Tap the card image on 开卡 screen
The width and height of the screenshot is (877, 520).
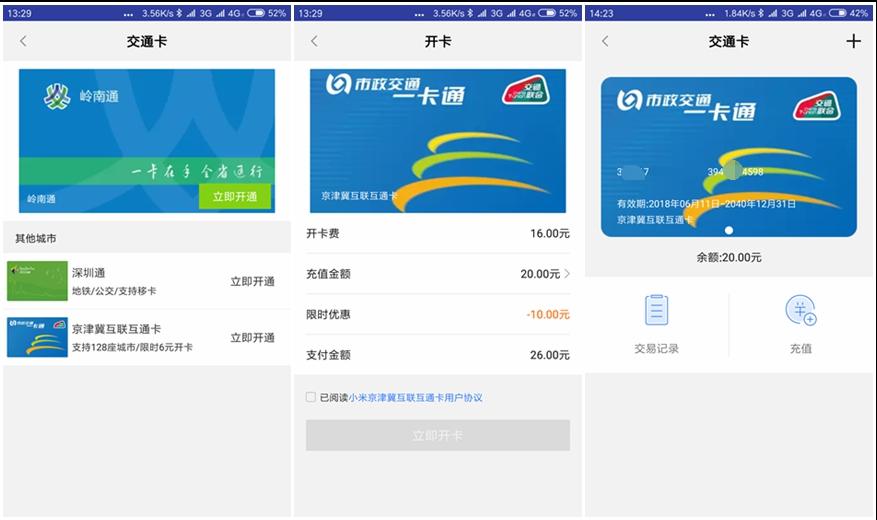click(438, 141)
